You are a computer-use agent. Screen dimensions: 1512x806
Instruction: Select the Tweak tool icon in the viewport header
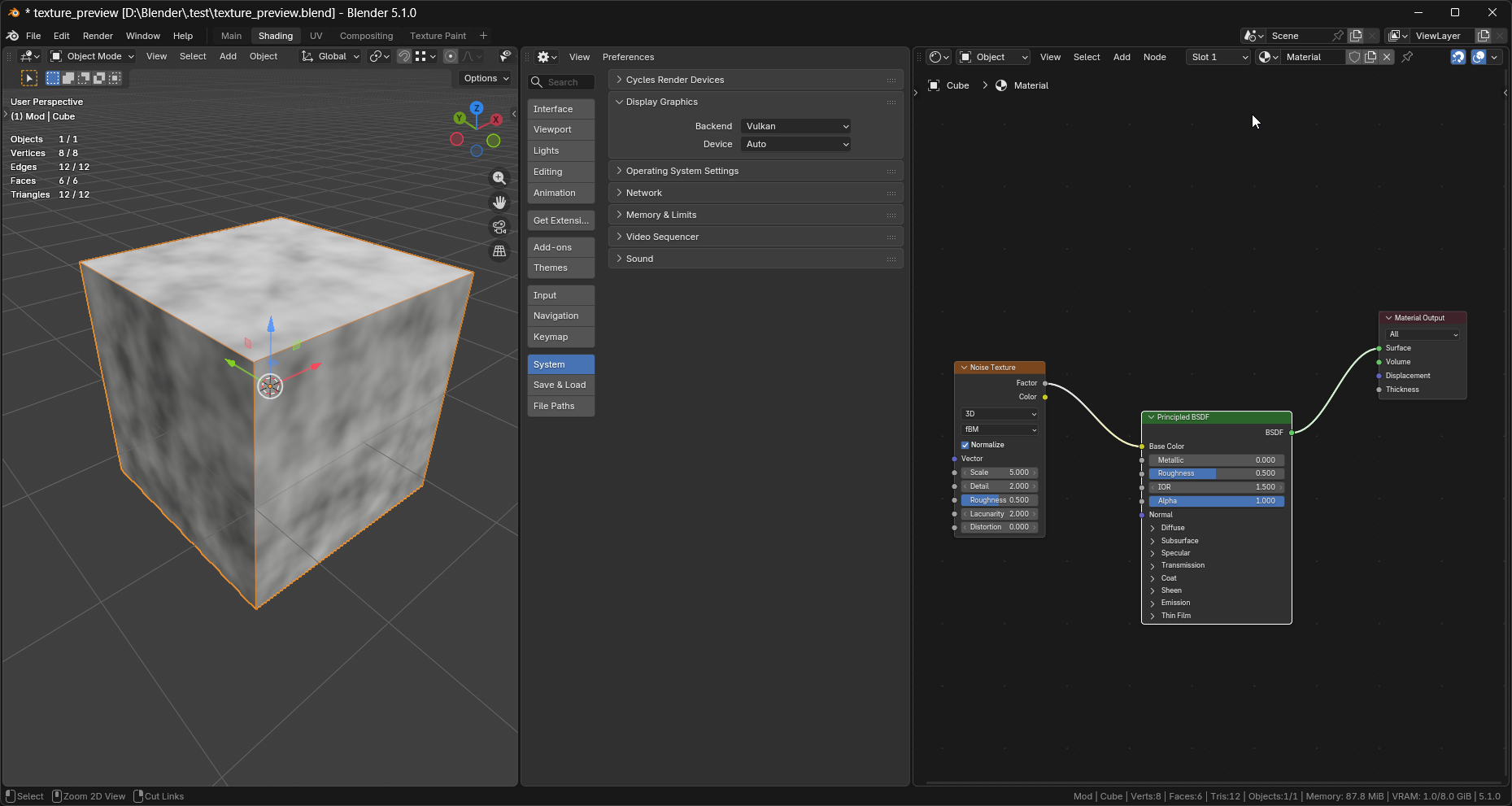[x=29, y=78]
